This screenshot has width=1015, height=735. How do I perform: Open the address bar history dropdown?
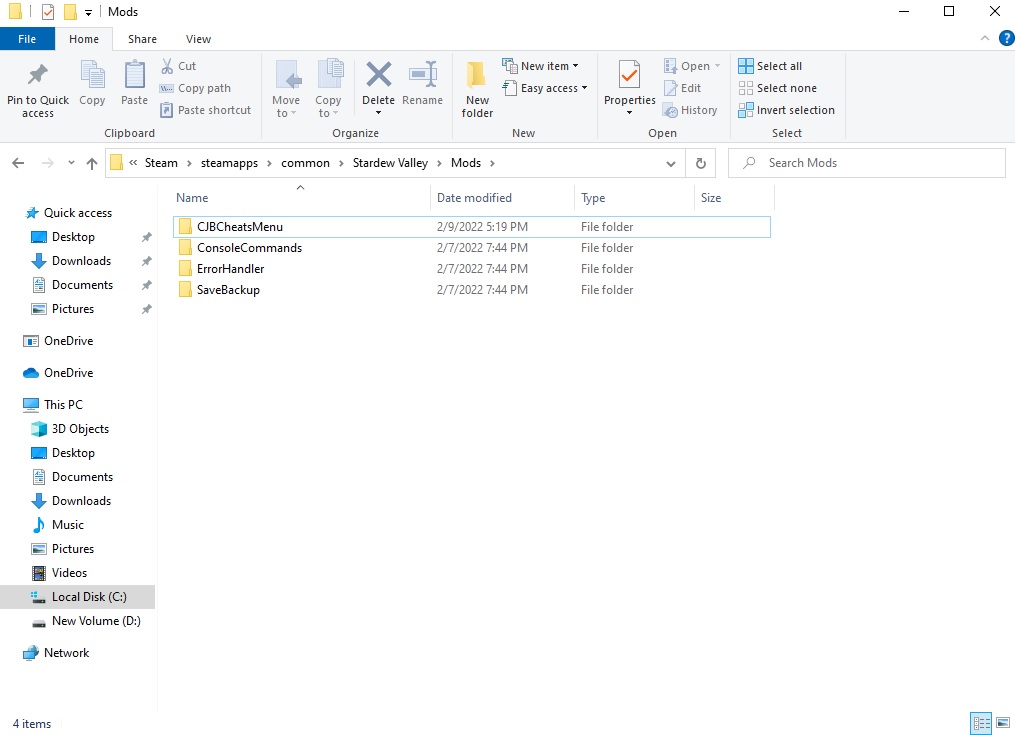pyautogui.click(x=671, y=163)
